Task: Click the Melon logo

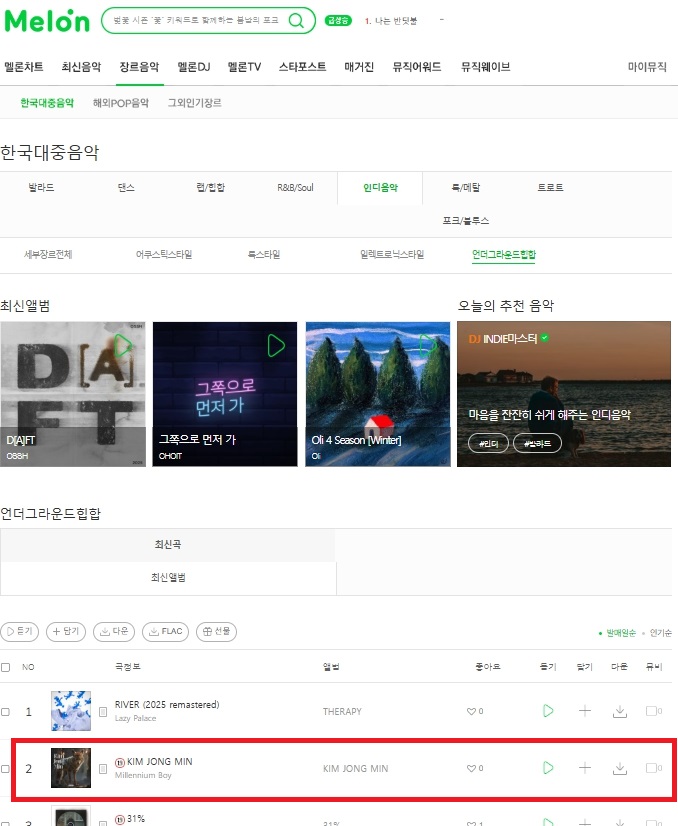Action: pos(47,21)
